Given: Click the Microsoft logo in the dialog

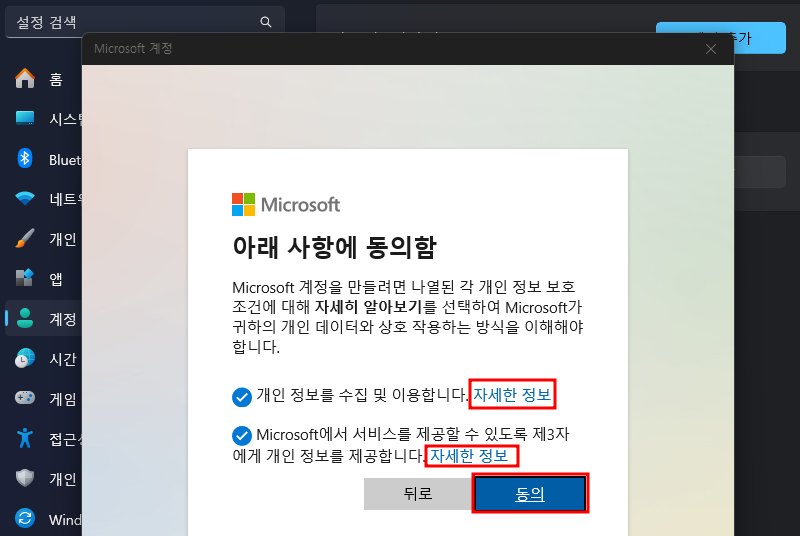Looking at the screenshot, I should point(286,205).
